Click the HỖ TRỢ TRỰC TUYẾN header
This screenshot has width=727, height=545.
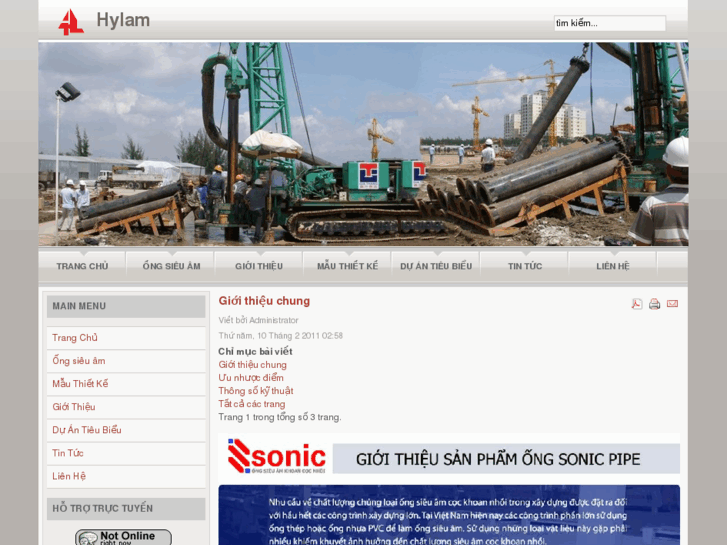(x=126, y=508)
